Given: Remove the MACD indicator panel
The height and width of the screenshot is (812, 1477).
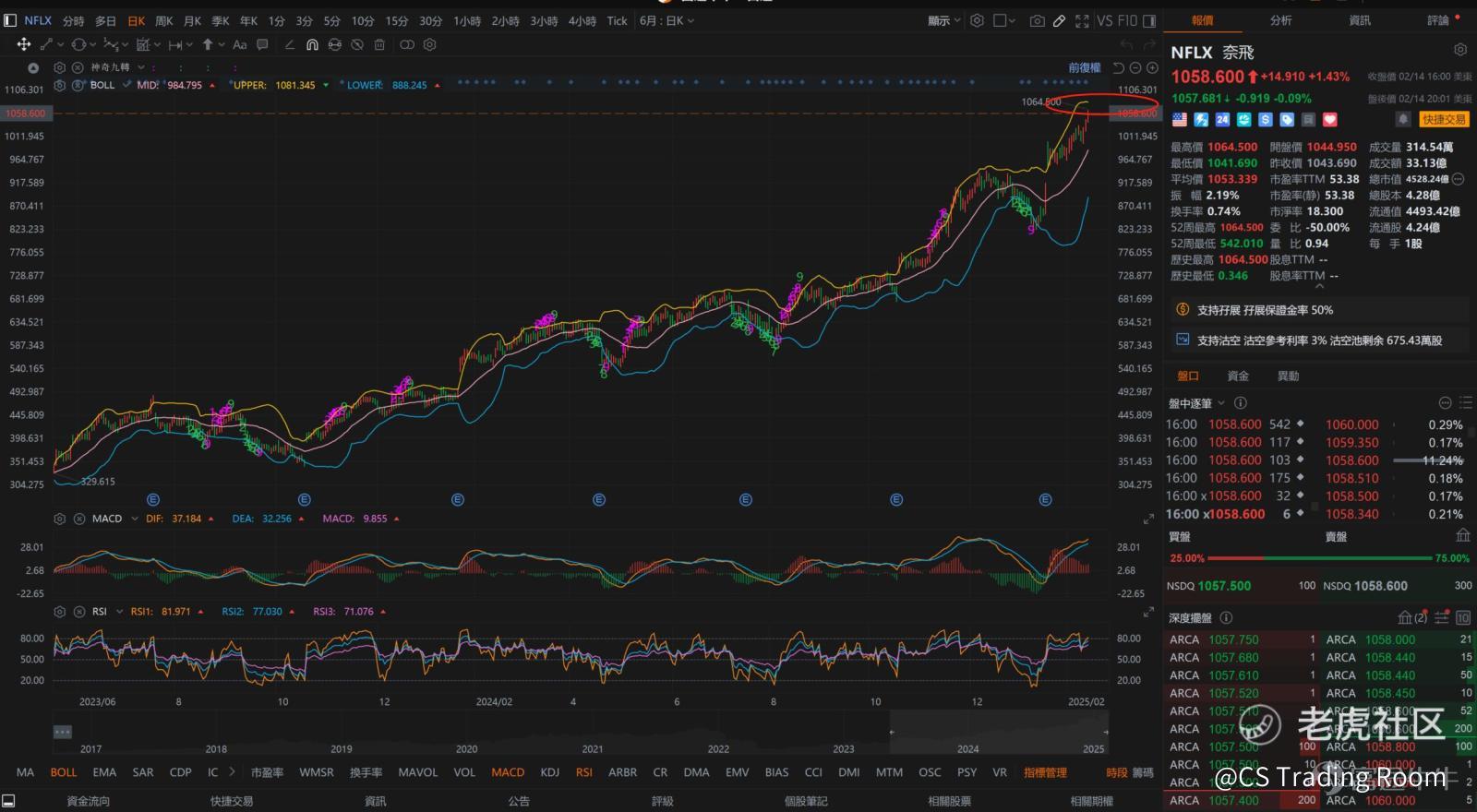Looking at the screenshot, I should point(78,519).
